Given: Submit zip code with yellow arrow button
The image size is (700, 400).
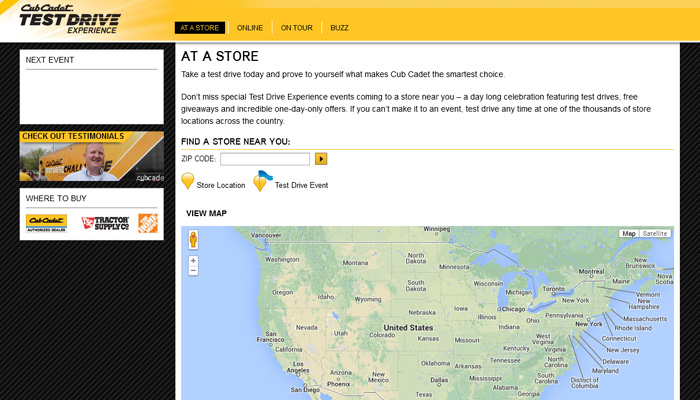Looking at the screenshot, I should [321, 158].
